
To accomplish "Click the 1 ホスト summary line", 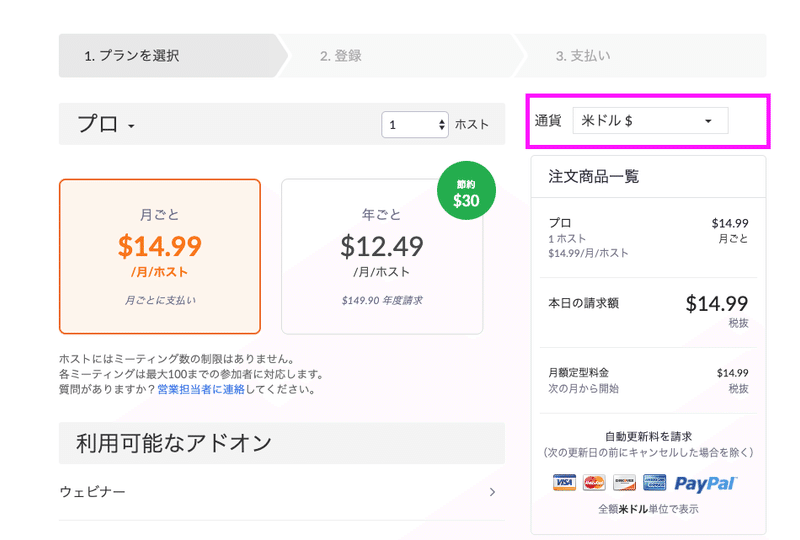I will [567, 238].
